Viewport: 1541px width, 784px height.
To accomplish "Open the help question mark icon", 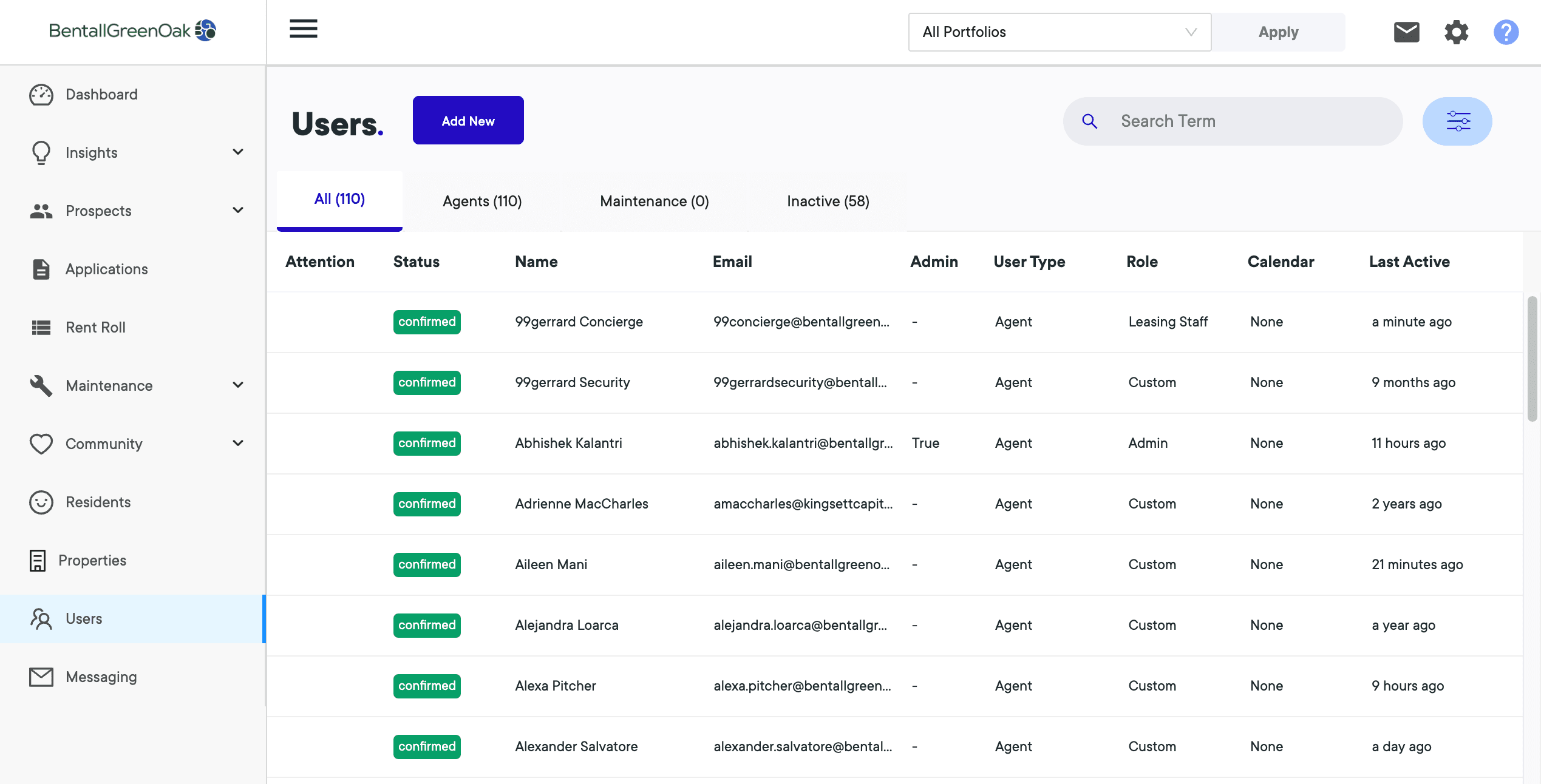I will [x=1506, y=32].
